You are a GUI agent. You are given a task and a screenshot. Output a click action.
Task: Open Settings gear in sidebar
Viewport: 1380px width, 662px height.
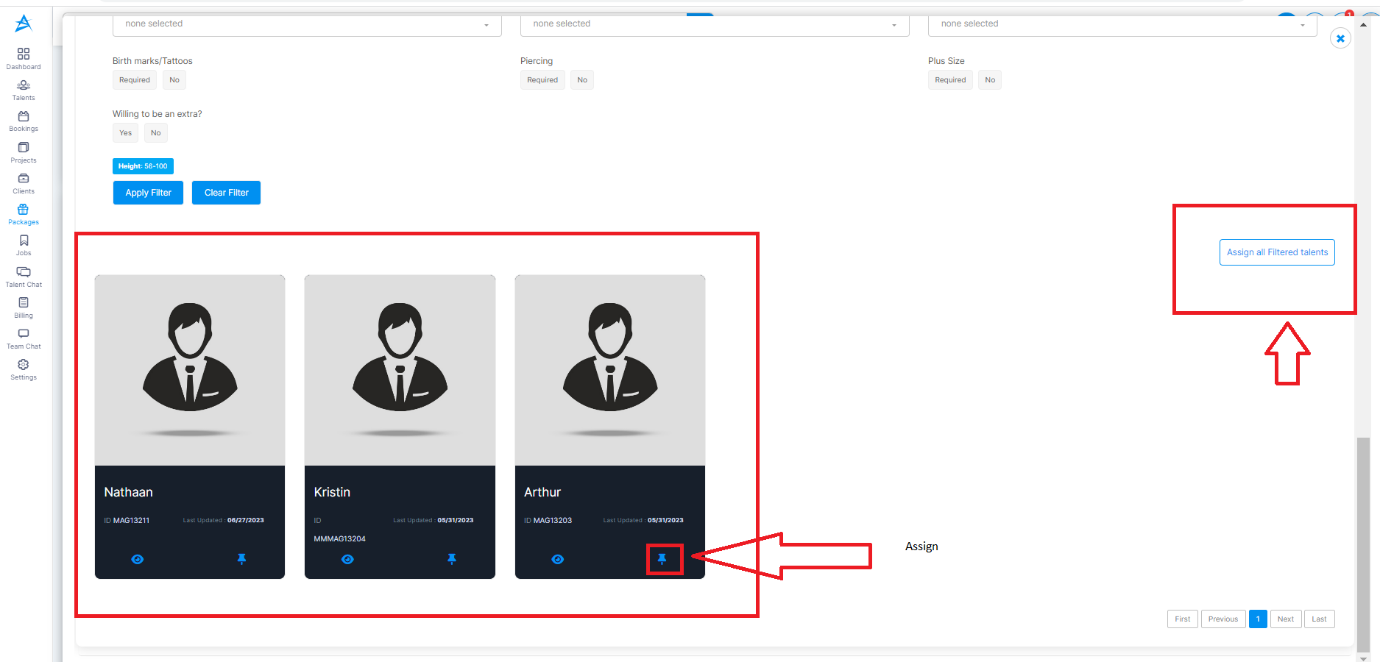(x=23, y=369)
